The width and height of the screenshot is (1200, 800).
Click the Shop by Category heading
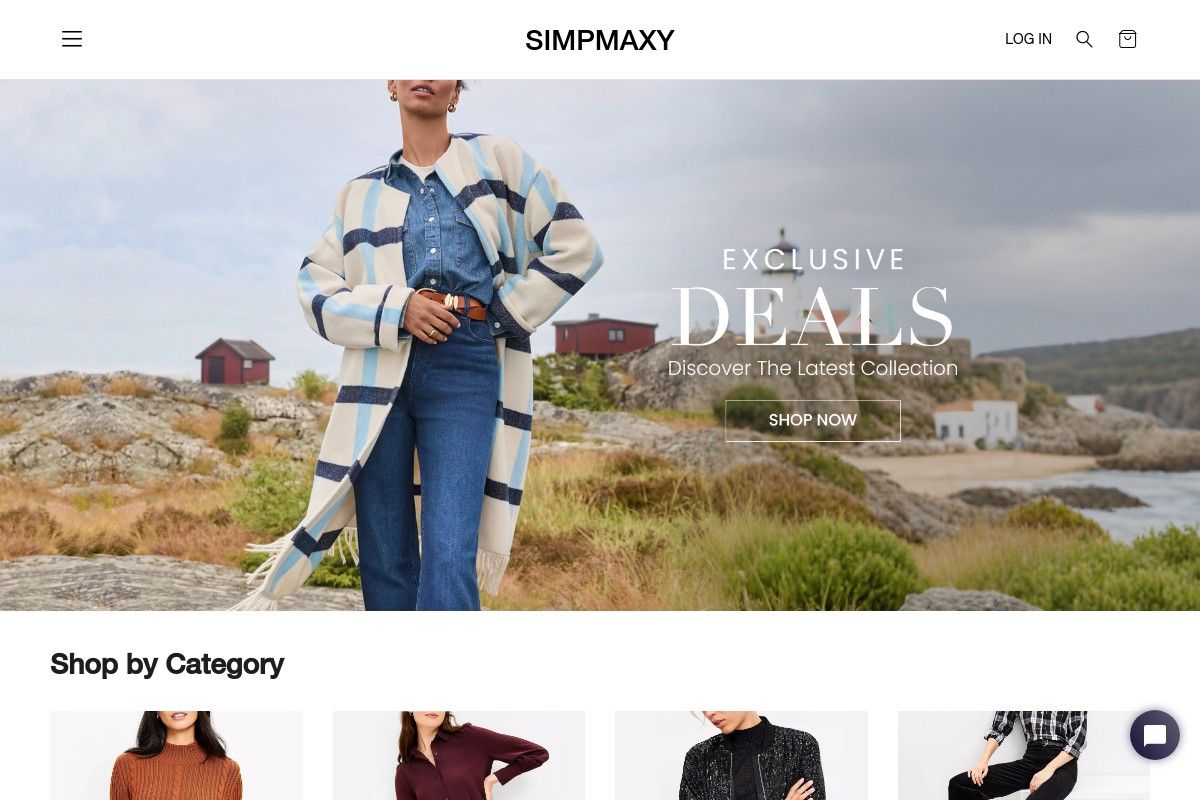click(x=167, y=664)
